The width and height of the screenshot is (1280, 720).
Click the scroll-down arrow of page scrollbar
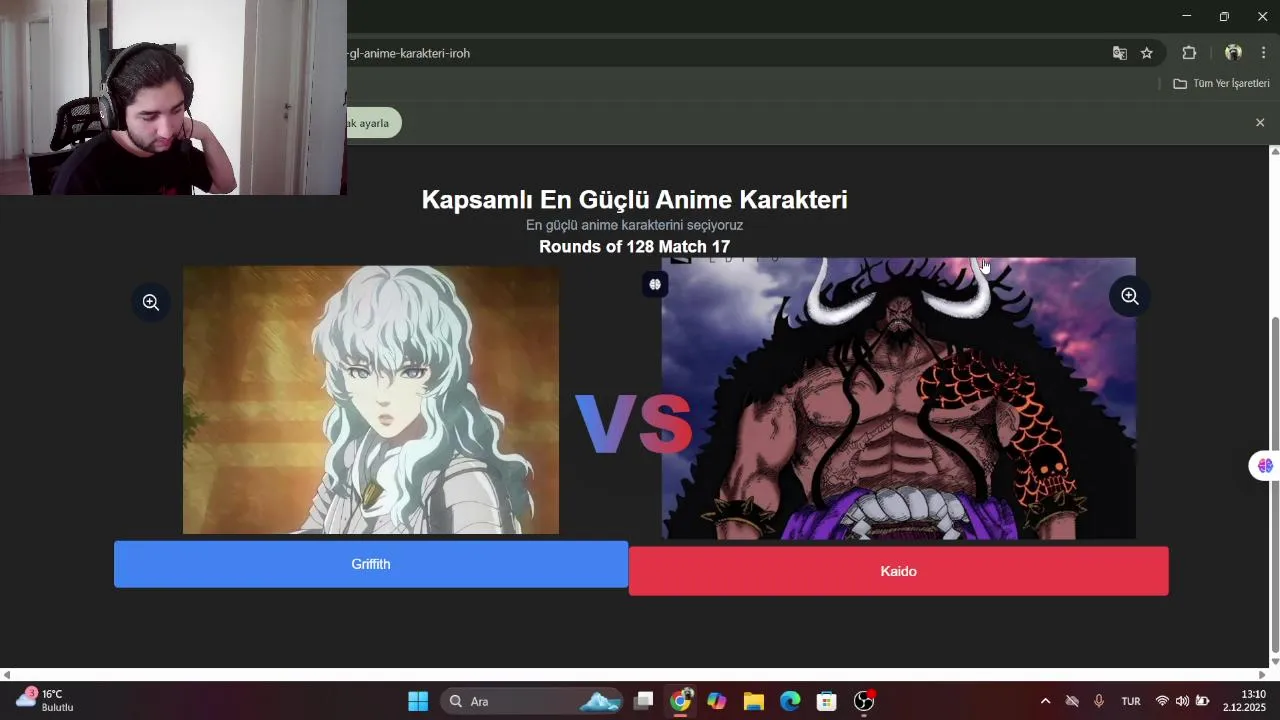click(x=1274, y=662)
